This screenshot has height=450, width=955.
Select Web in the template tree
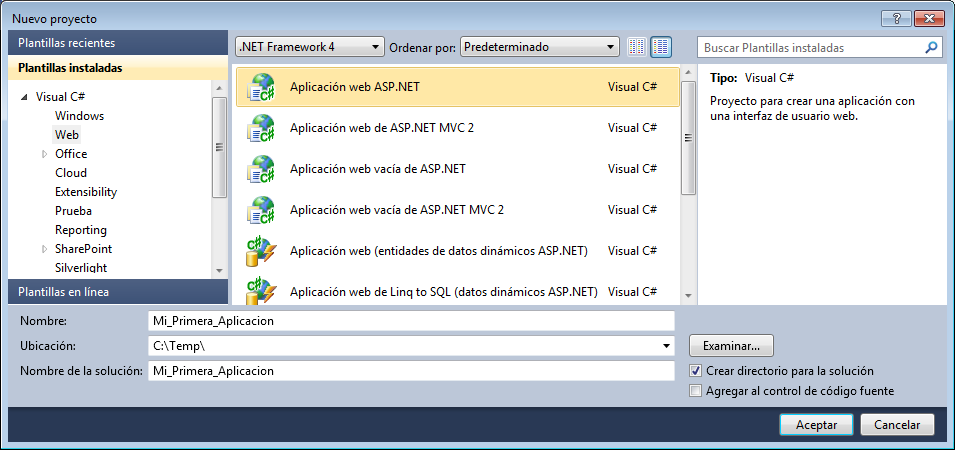coord(67,135)
